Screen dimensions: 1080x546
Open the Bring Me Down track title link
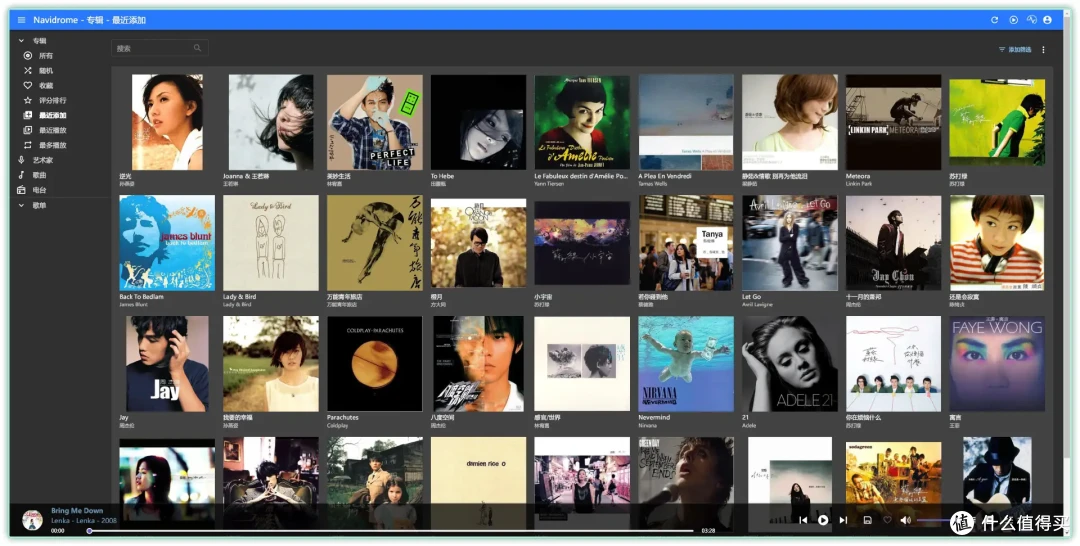pos(76,511)
